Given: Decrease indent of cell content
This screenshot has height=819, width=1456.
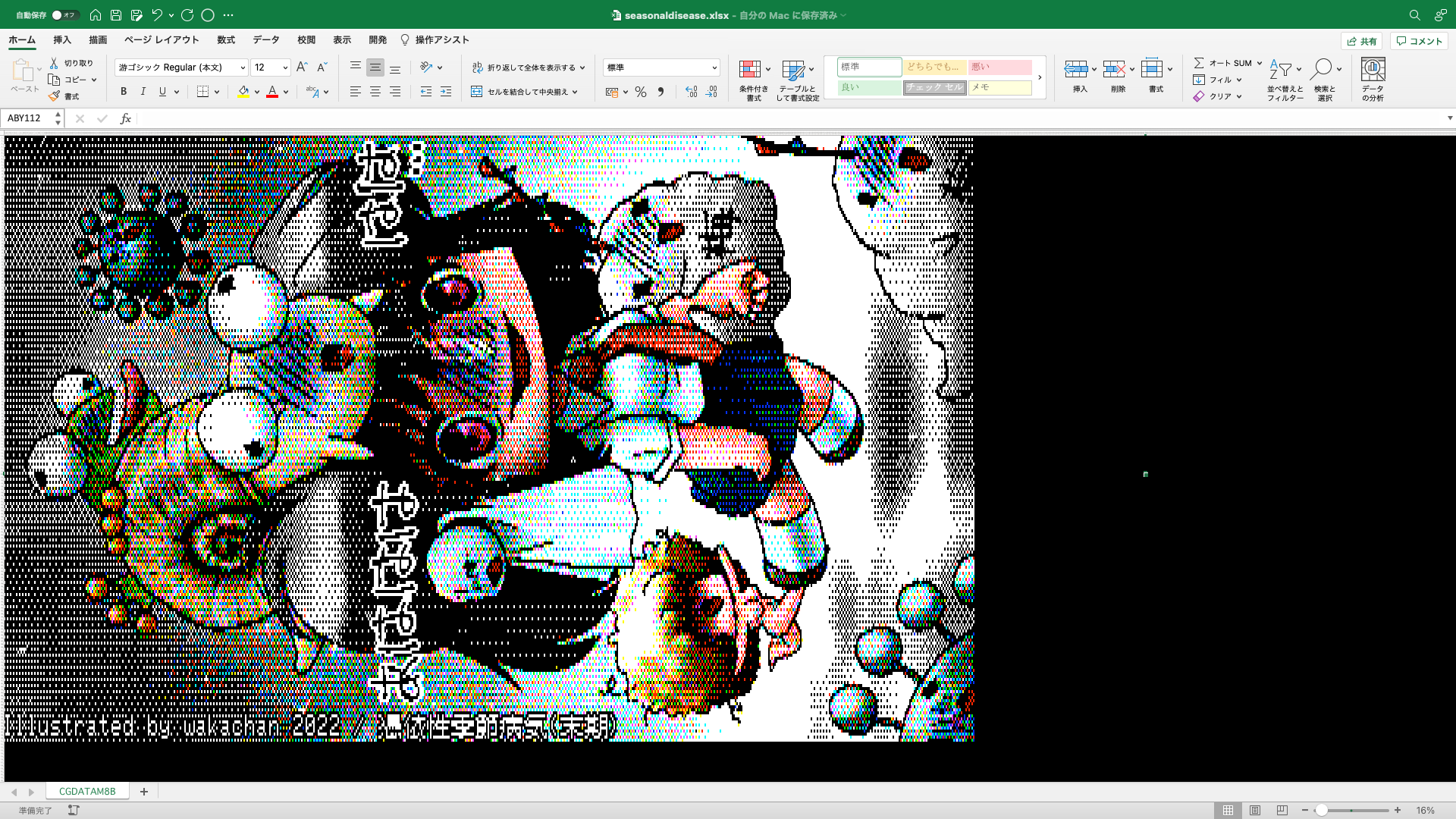Looking at the screenshot, I should pos(426,92).
